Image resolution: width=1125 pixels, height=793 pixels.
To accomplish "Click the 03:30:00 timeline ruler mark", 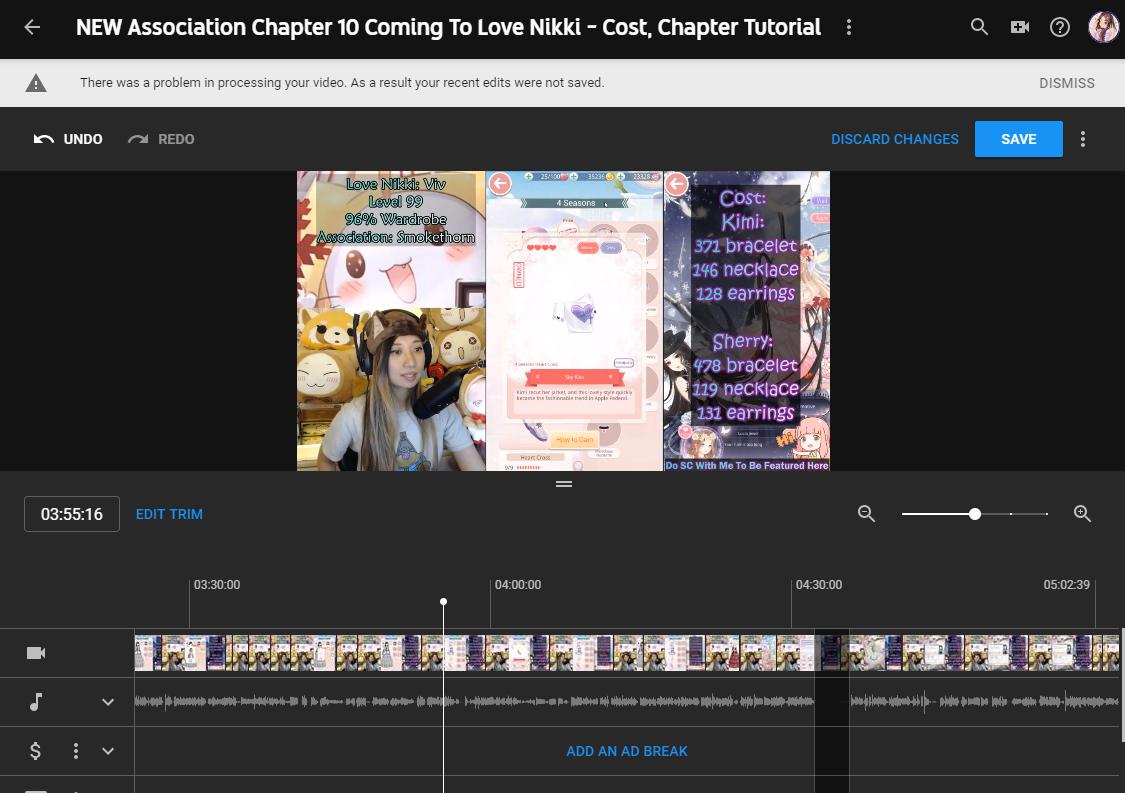I will (x=217, y=585).
